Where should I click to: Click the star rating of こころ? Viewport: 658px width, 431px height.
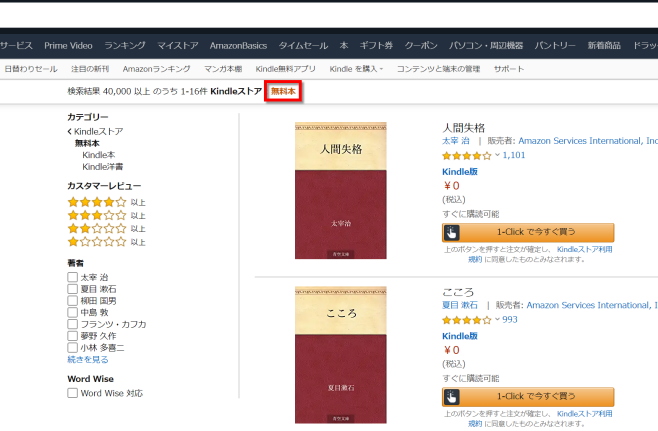coord(467,321)
